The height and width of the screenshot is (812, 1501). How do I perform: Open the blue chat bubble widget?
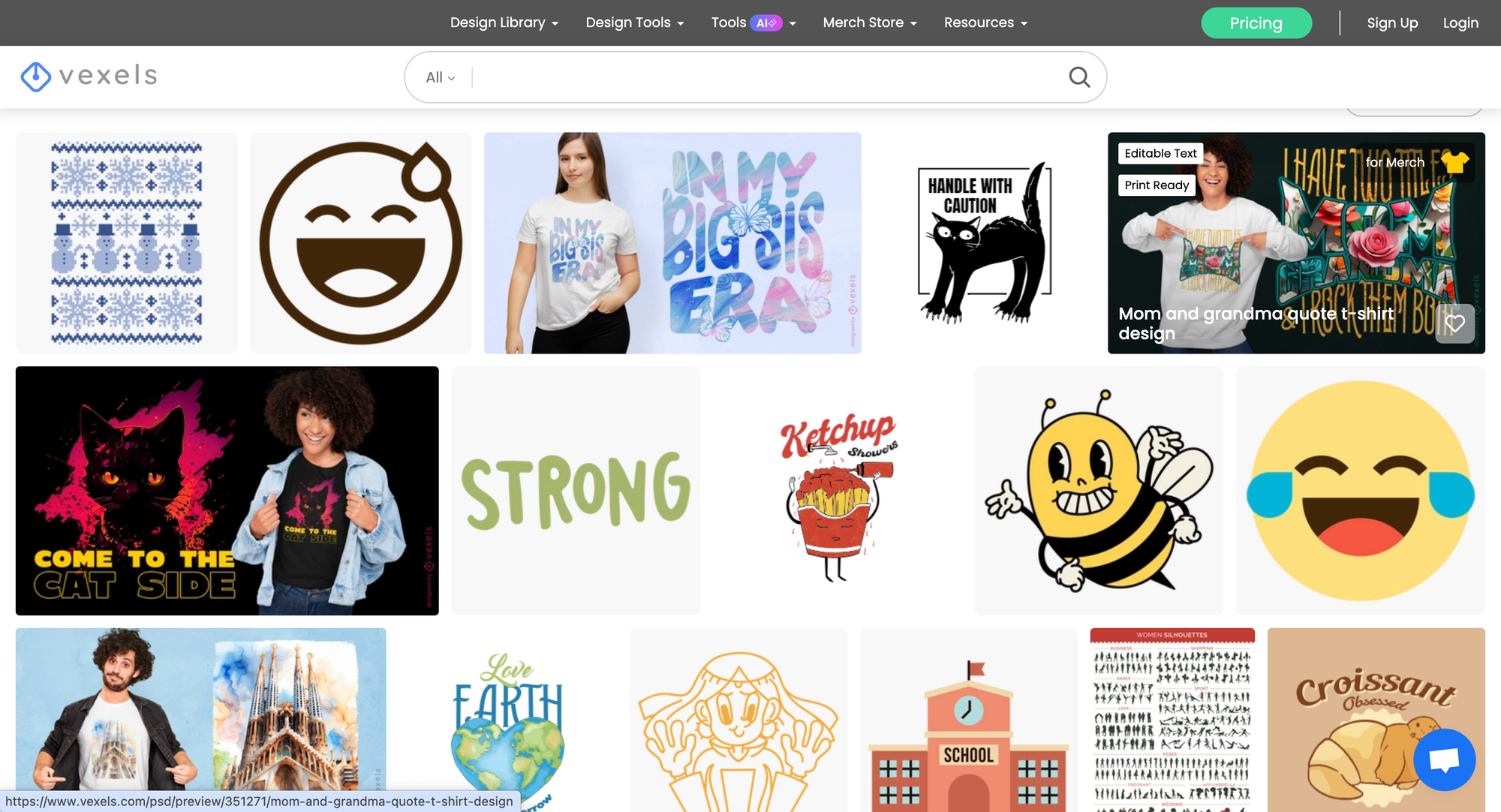[x=1444, y=759]
